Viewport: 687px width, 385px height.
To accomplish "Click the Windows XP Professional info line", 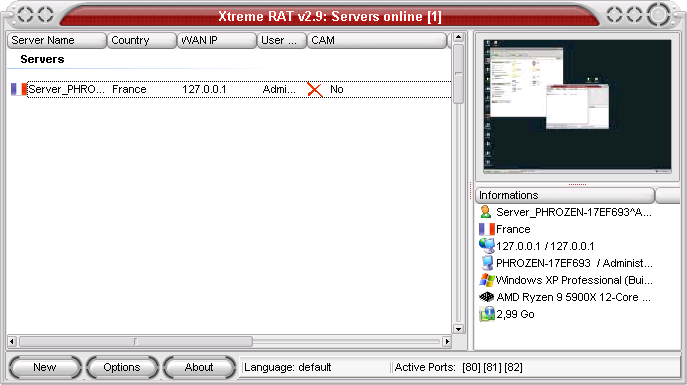I will (x=574, y=280).
